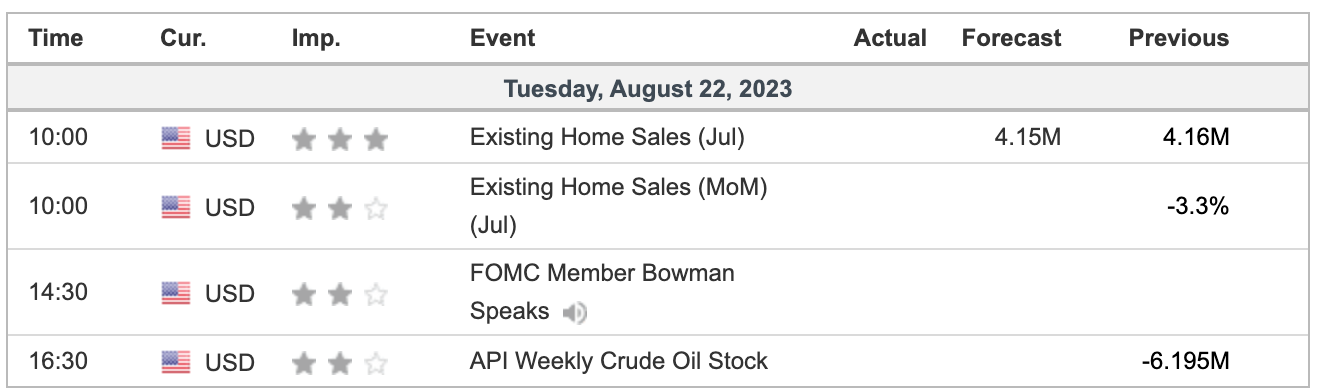Click the 4.15M forecast value

coord(1027,137)
